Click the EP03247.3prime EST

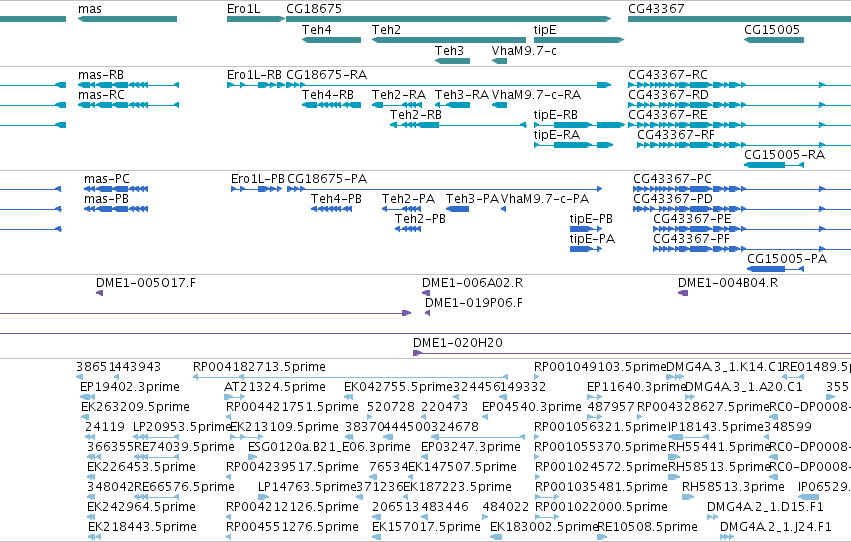click(426, 457)
